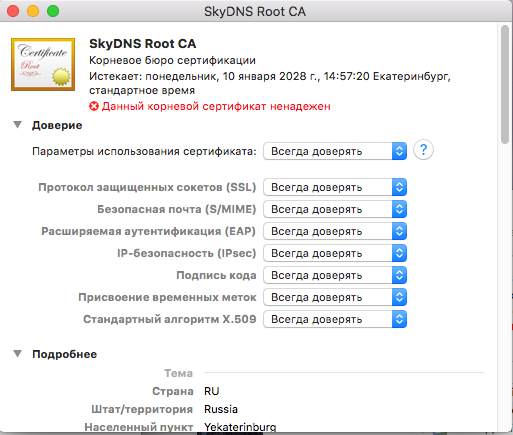This screenshot has height=435, width=513.
Task: Click the Подробнее section heading label
Action: coord(65,354)
